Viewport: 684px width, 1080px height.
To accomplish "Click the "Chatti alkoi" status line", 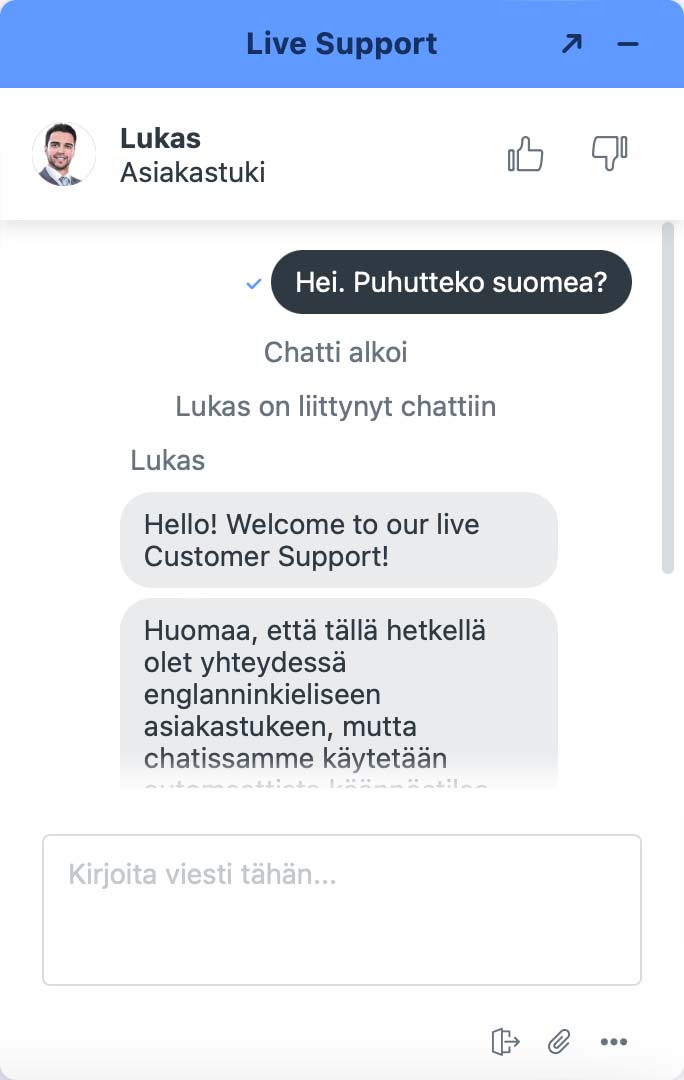I will pyautogui.click(x=335, y=352).
